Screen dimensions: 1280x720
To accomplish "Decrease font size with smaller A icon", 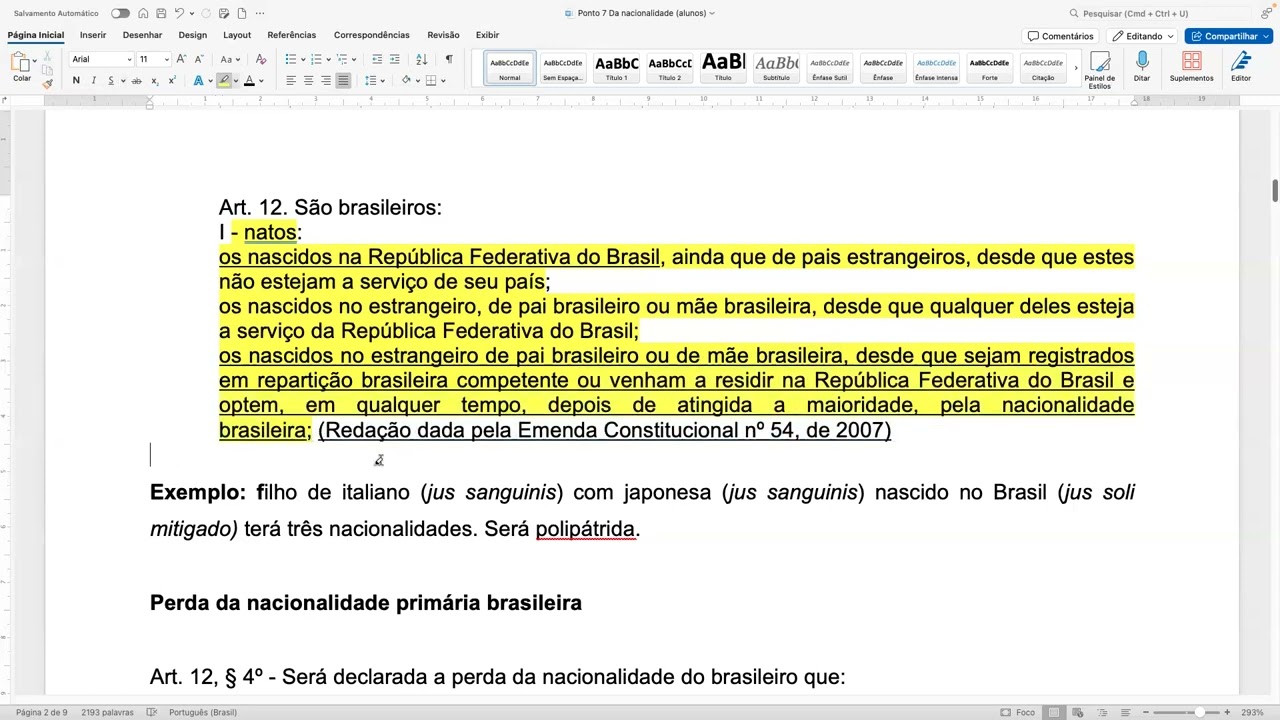I will point(199,59).
